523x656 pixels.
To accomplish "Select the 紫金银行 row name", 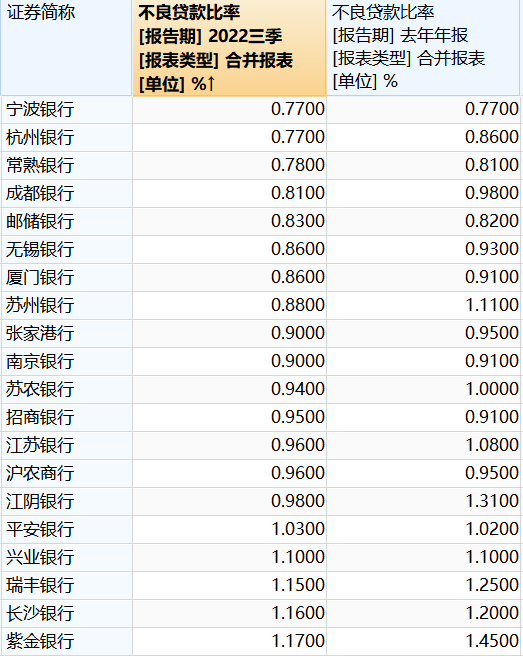I will [x=40, y=642].
